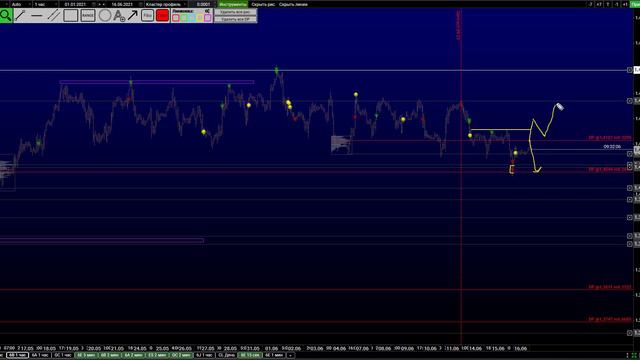Pick the red line color swatch
The width and height of the screenshot is (640, 360).
(x=176, y=18)
